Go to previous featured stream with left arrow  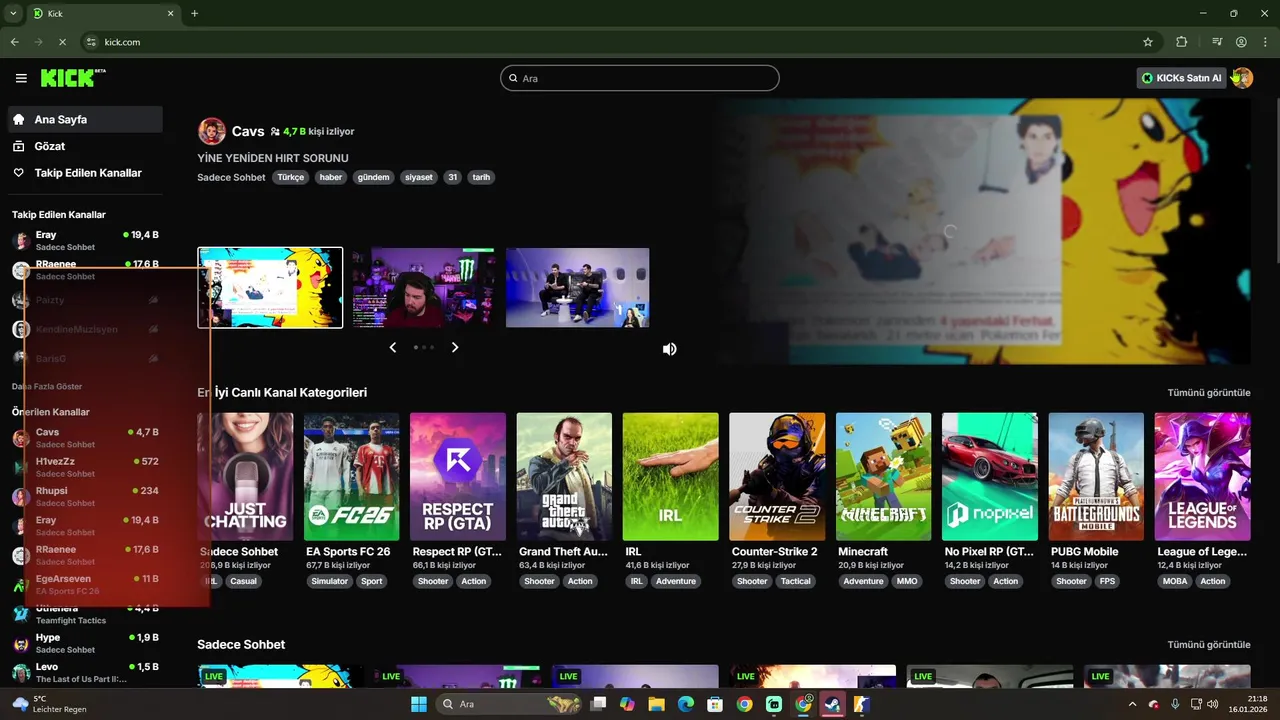tap(393, 347)
